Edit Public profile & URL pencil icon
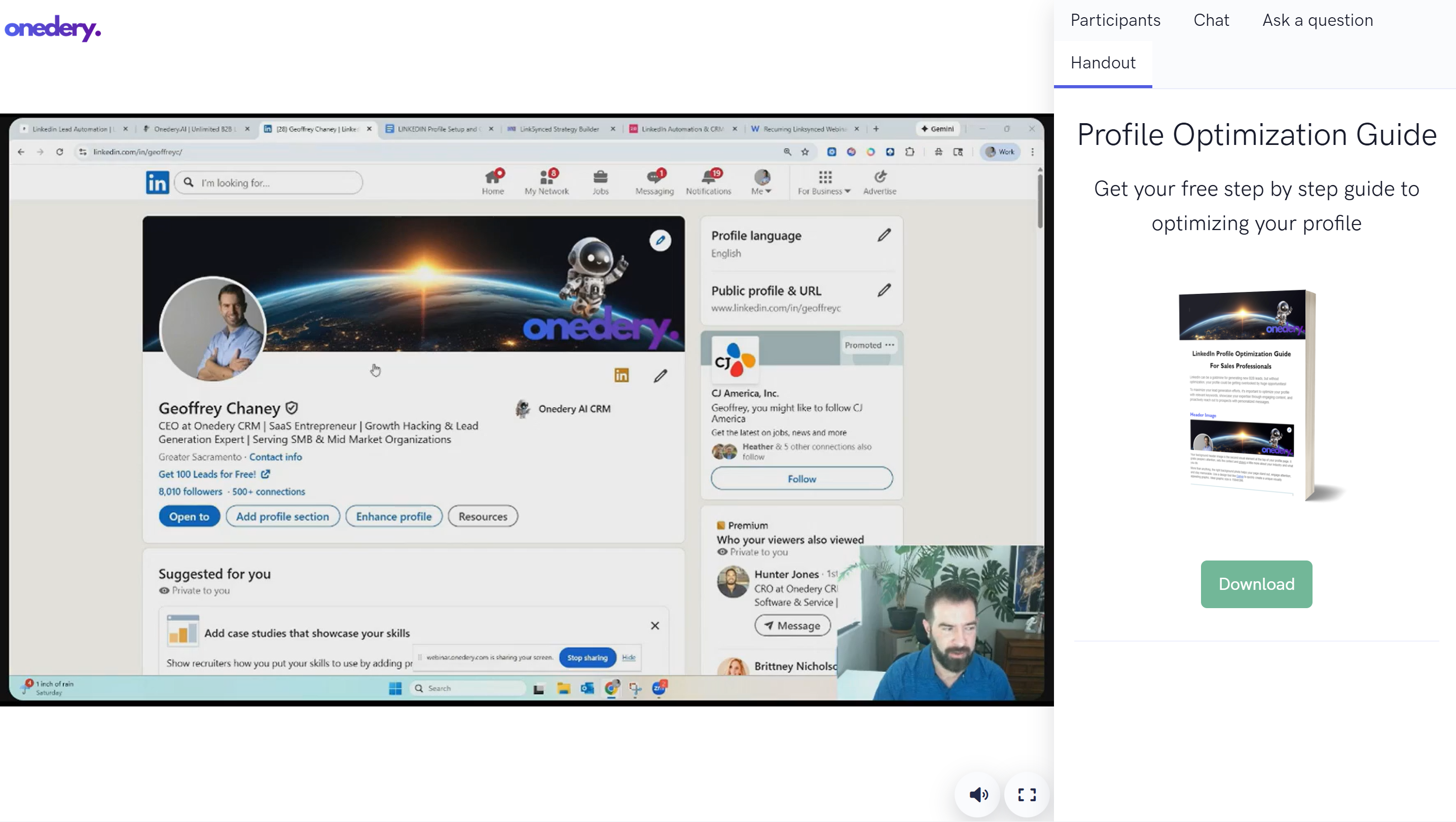This screenshot has width=1456, height=822. pyautogui.click(x=884, y=290)
